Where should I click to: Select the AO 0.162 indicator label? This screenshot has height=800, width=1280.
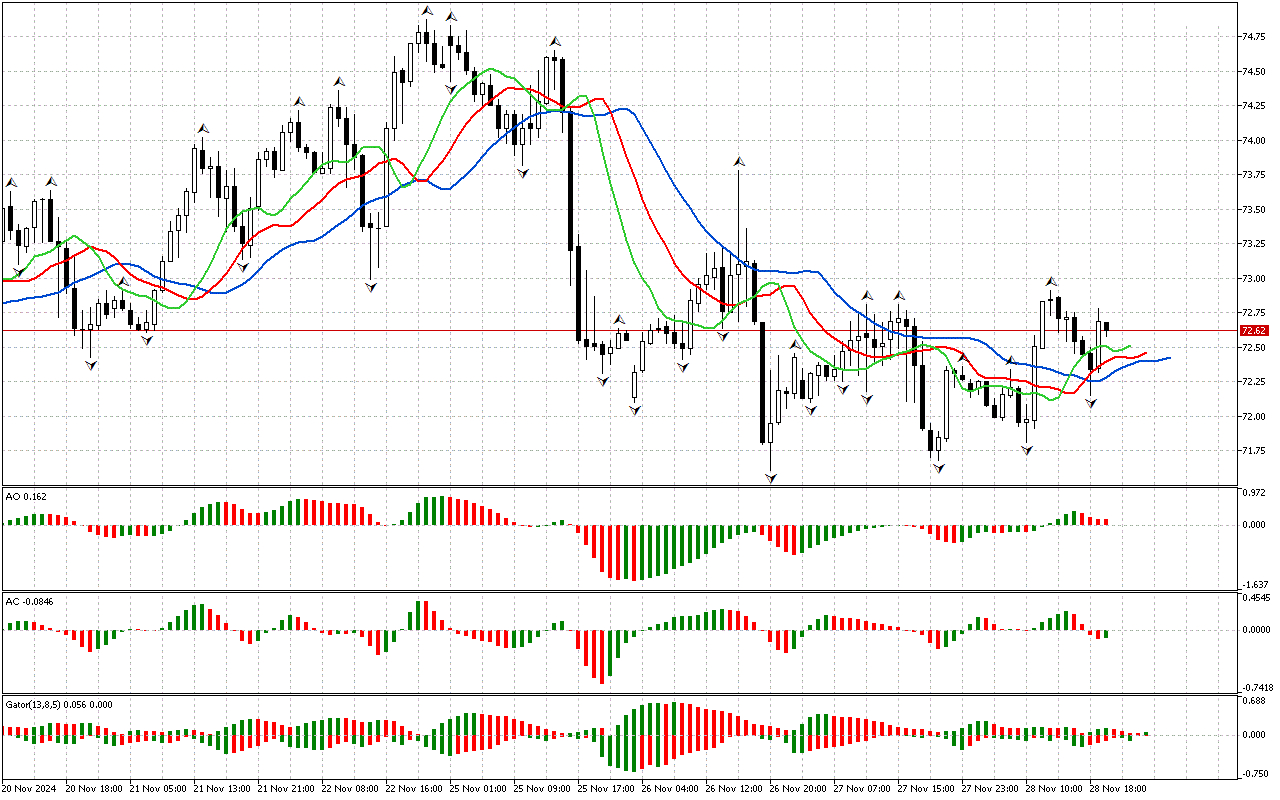(26, 496)
